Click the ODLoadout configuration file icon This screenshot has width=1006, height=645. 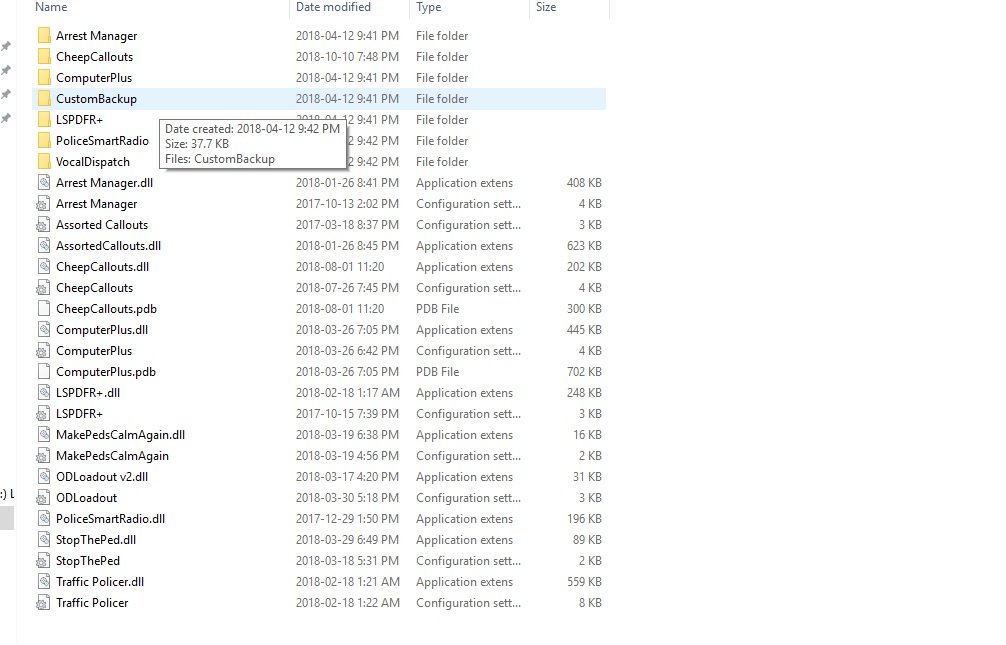coord(44,497)
